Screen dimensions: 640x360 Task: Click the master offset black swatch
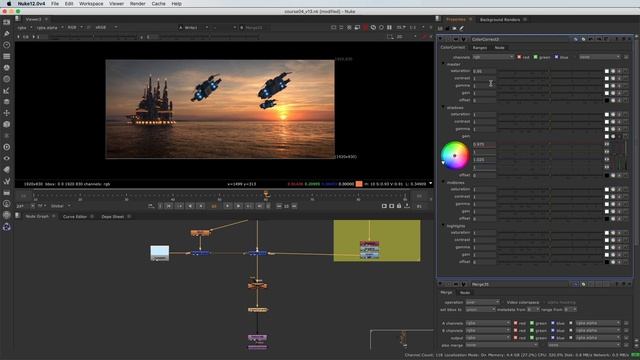coord(607,100)
